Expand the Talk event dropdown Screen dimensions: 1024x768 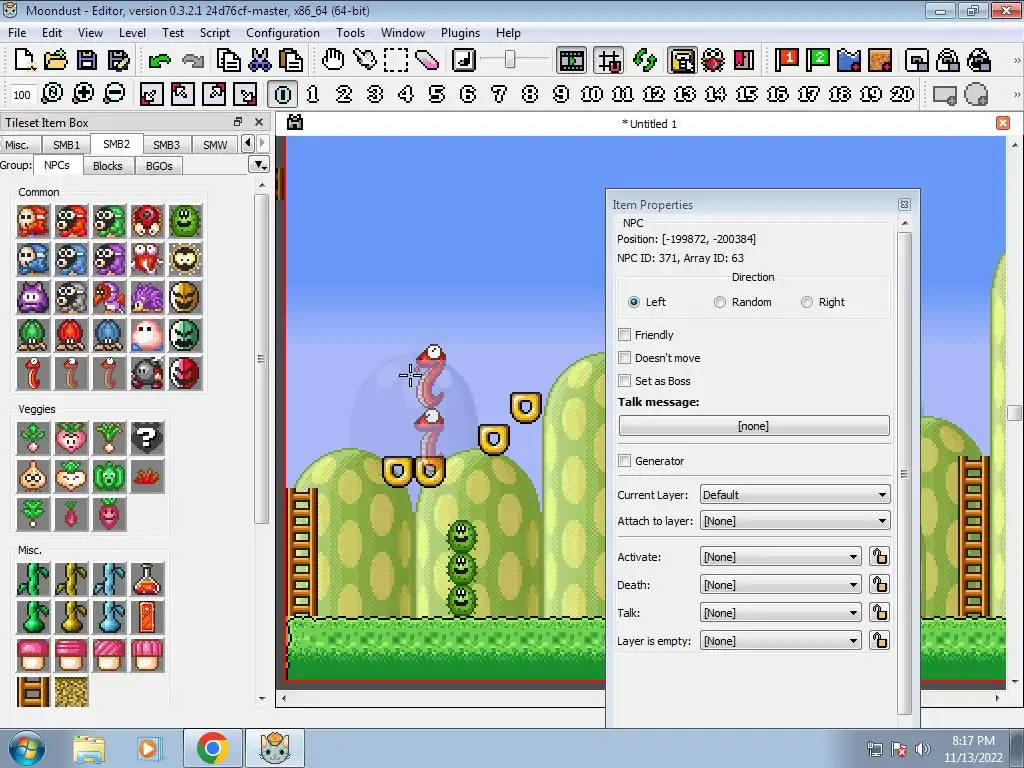point(780,613)
